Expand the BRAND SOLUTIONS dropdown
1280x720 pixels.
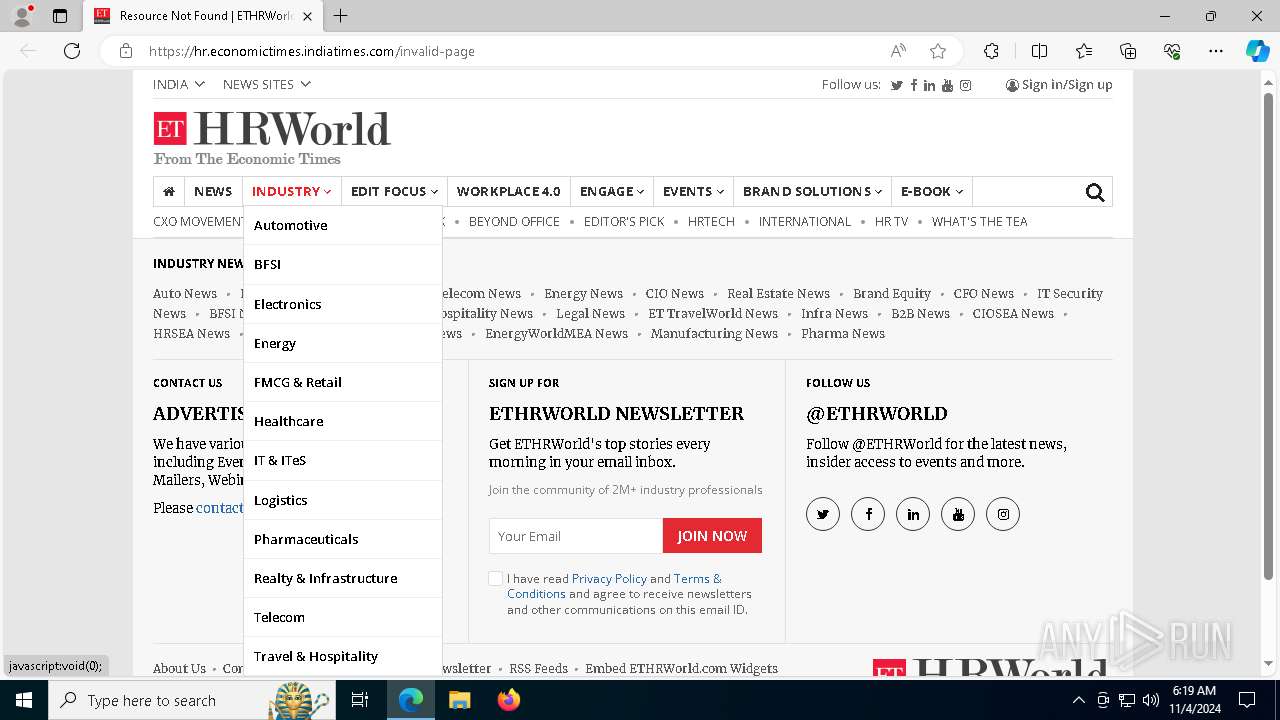coord(812,191)
